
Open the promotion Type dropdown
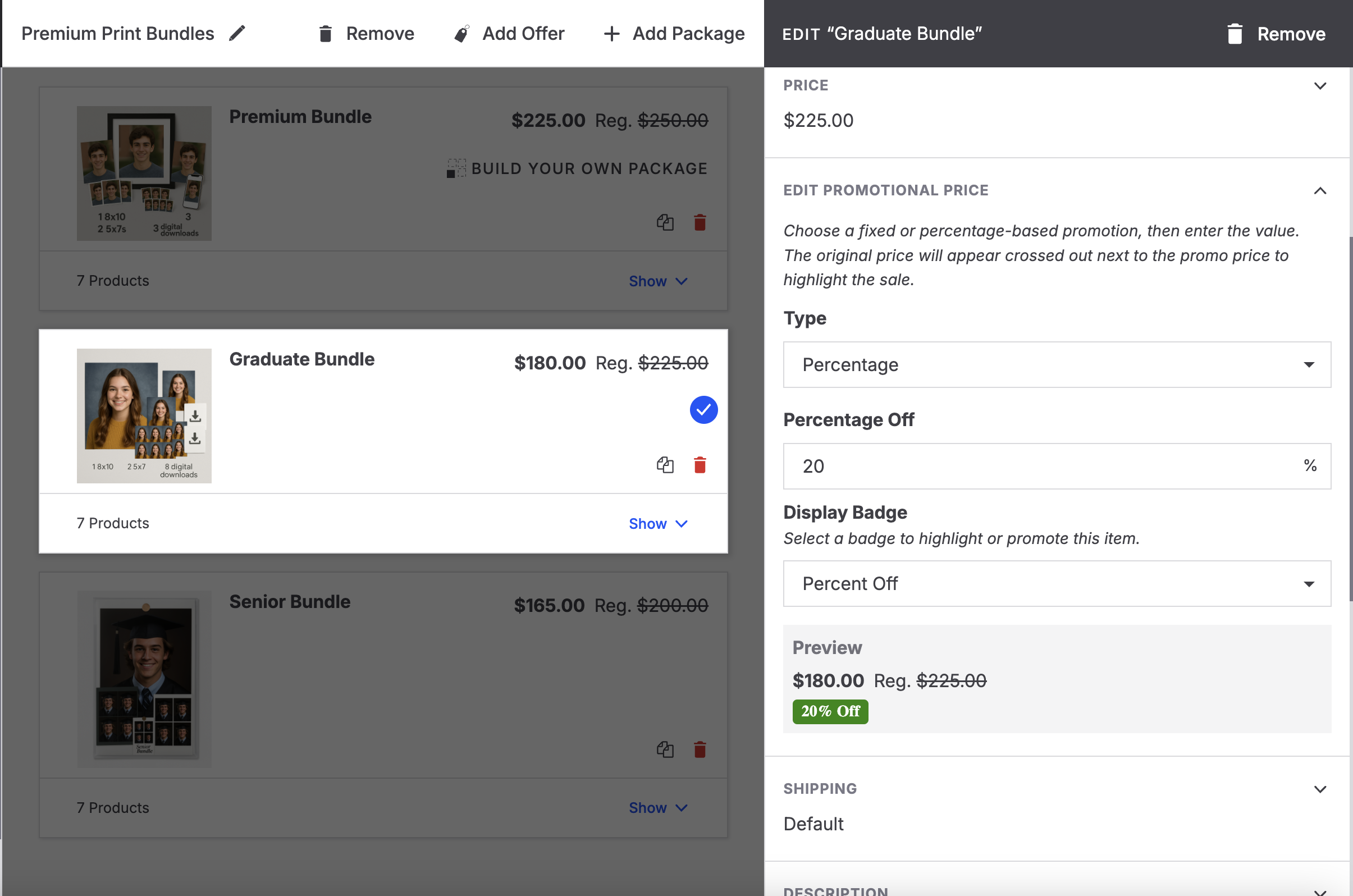[1057, 364]
